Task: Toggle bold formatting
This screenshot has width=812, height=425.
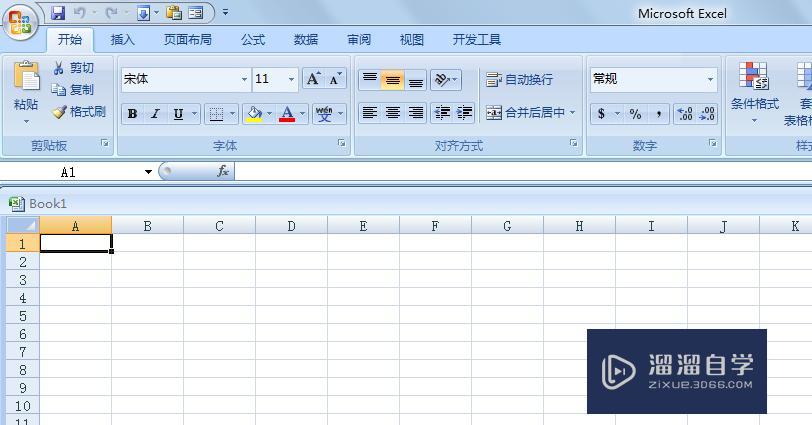Action: (133, 114)
